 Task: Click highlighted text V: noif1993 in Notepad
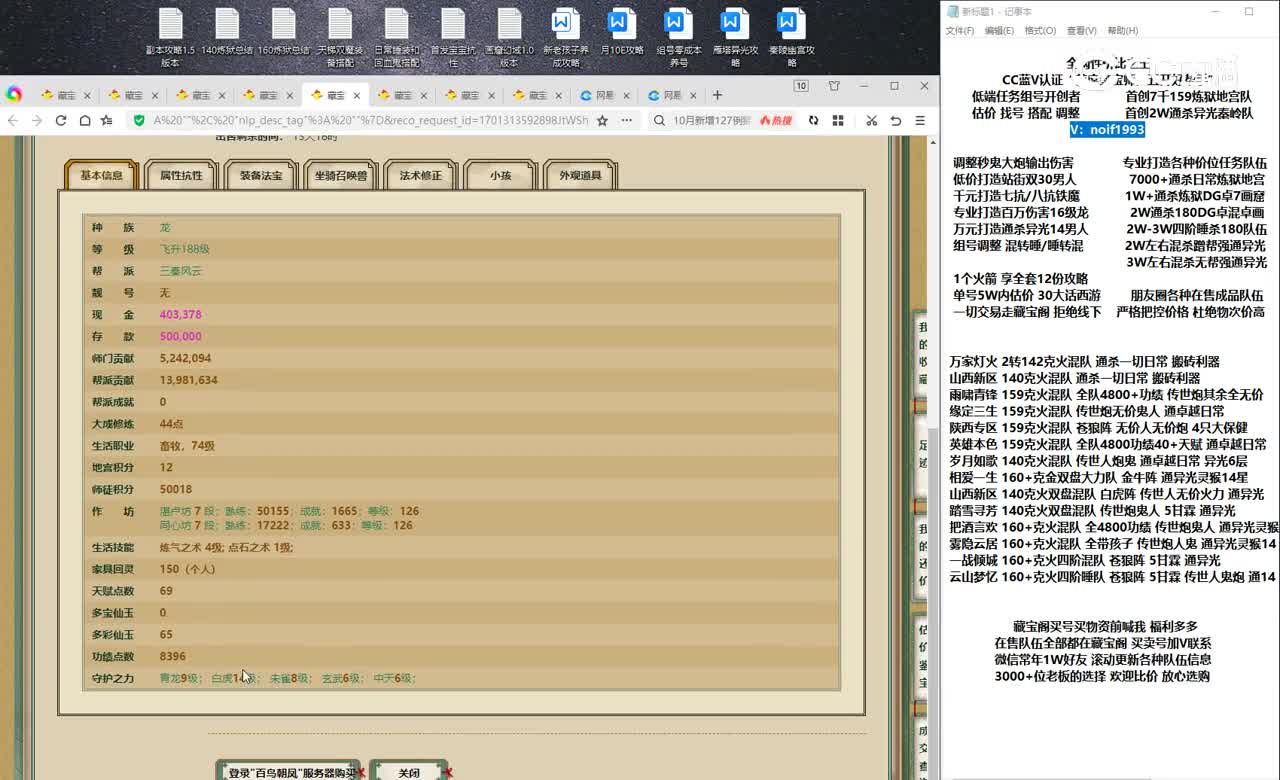pos(1107,129)
